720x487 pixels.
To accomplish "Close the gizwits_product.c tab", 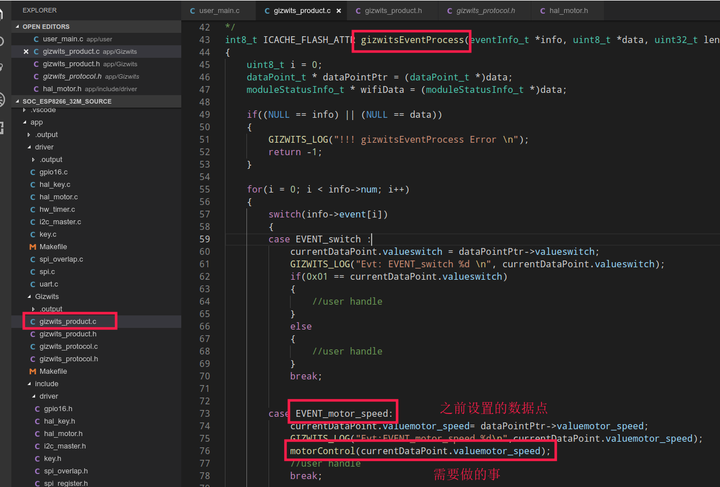I will [339, 11].
